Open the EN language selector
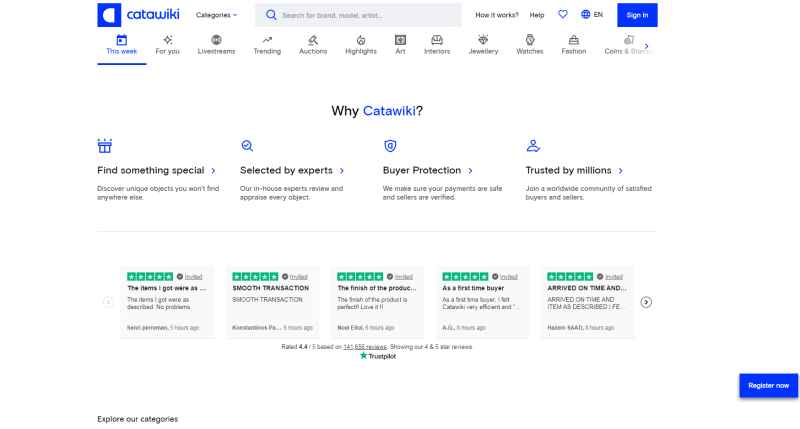This screenshot has width=800, height=429. [592, 15]
